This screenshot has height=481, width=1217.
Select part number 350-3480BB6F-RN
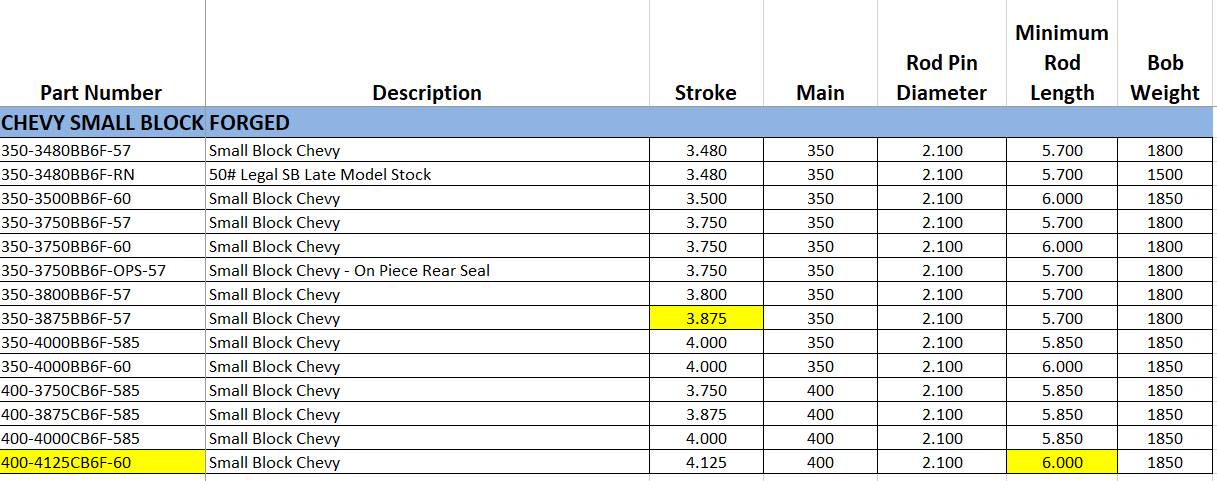[x=67, y=175]
